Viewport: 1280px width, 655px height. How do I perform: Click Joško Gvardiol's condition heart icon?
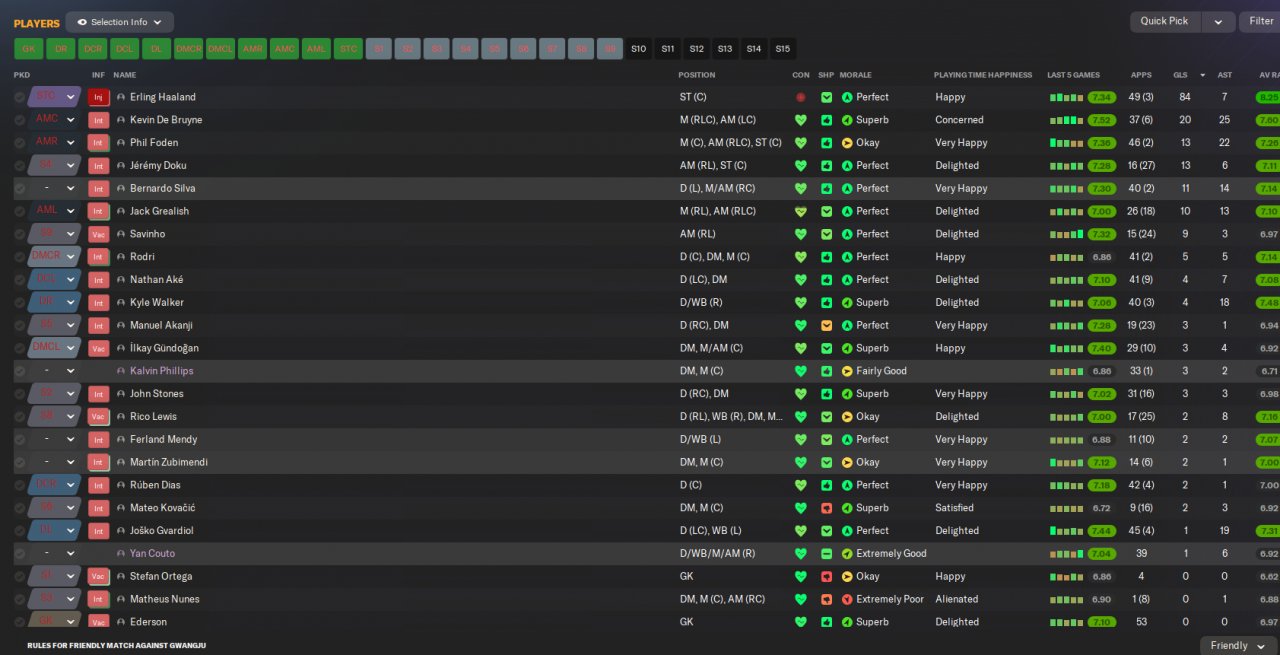[800, 531]
